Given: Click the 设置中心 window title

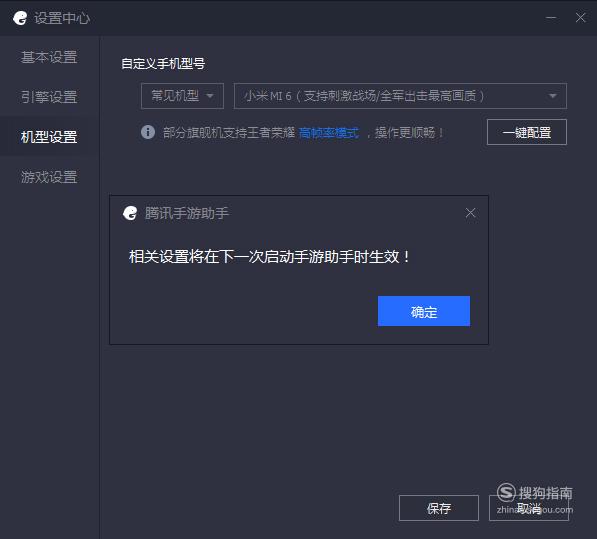Looking at the screenshot, I should pyautogui.click(x=62, y=18).
